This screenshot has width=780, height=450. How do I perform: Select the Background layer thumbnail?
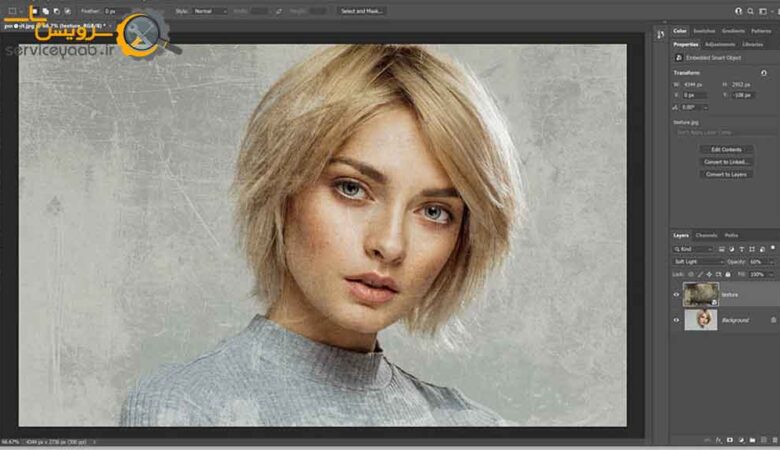point(700,320)
